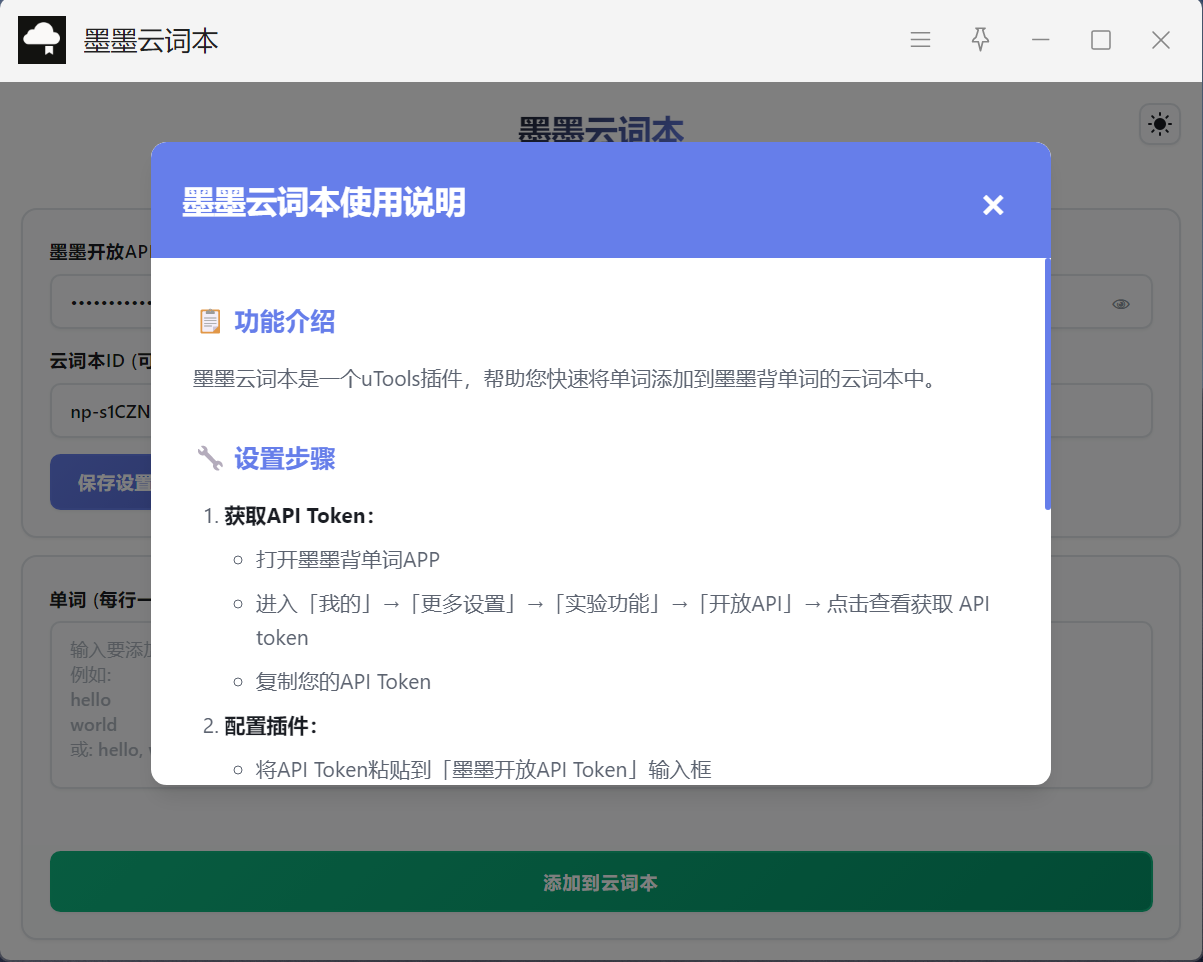This screenshot has width=1203, height=962.
Task: Click the 配置插件 step title
Action: point(271,726)
